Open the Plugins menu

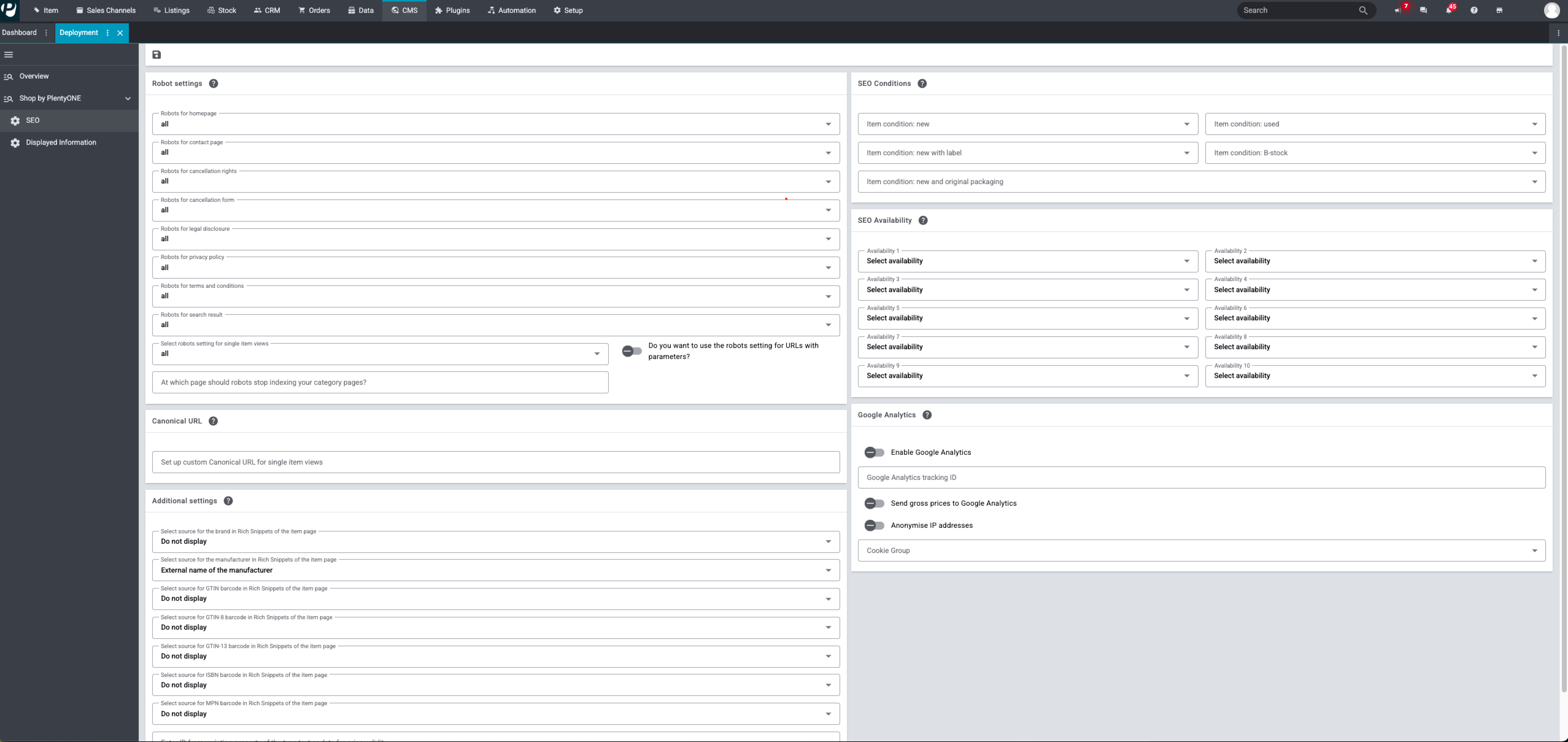(452, 10)
